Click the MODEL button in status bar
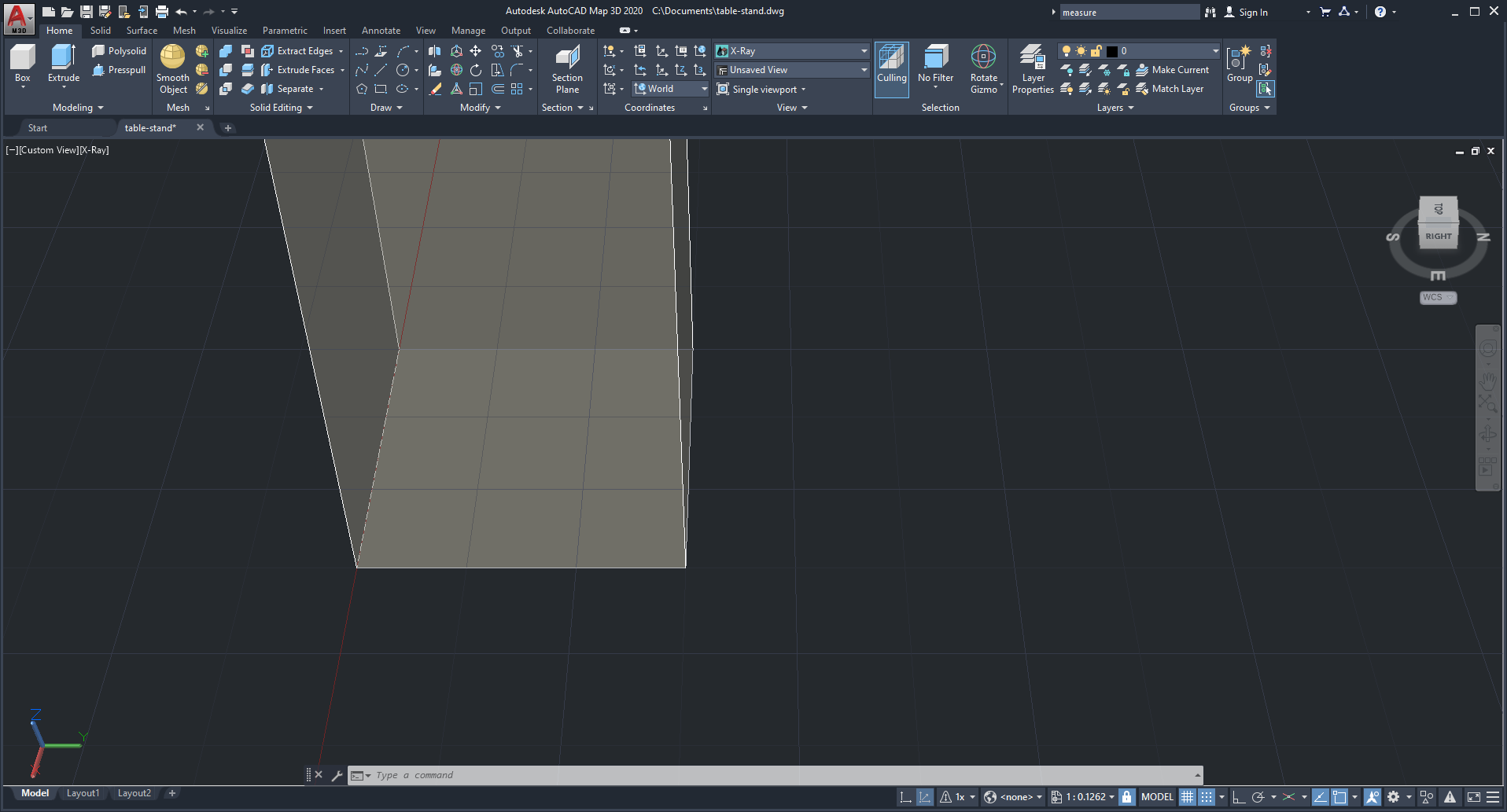Image resolution: width=1507 pixels, height=812 pixels. click(1157, 797)
